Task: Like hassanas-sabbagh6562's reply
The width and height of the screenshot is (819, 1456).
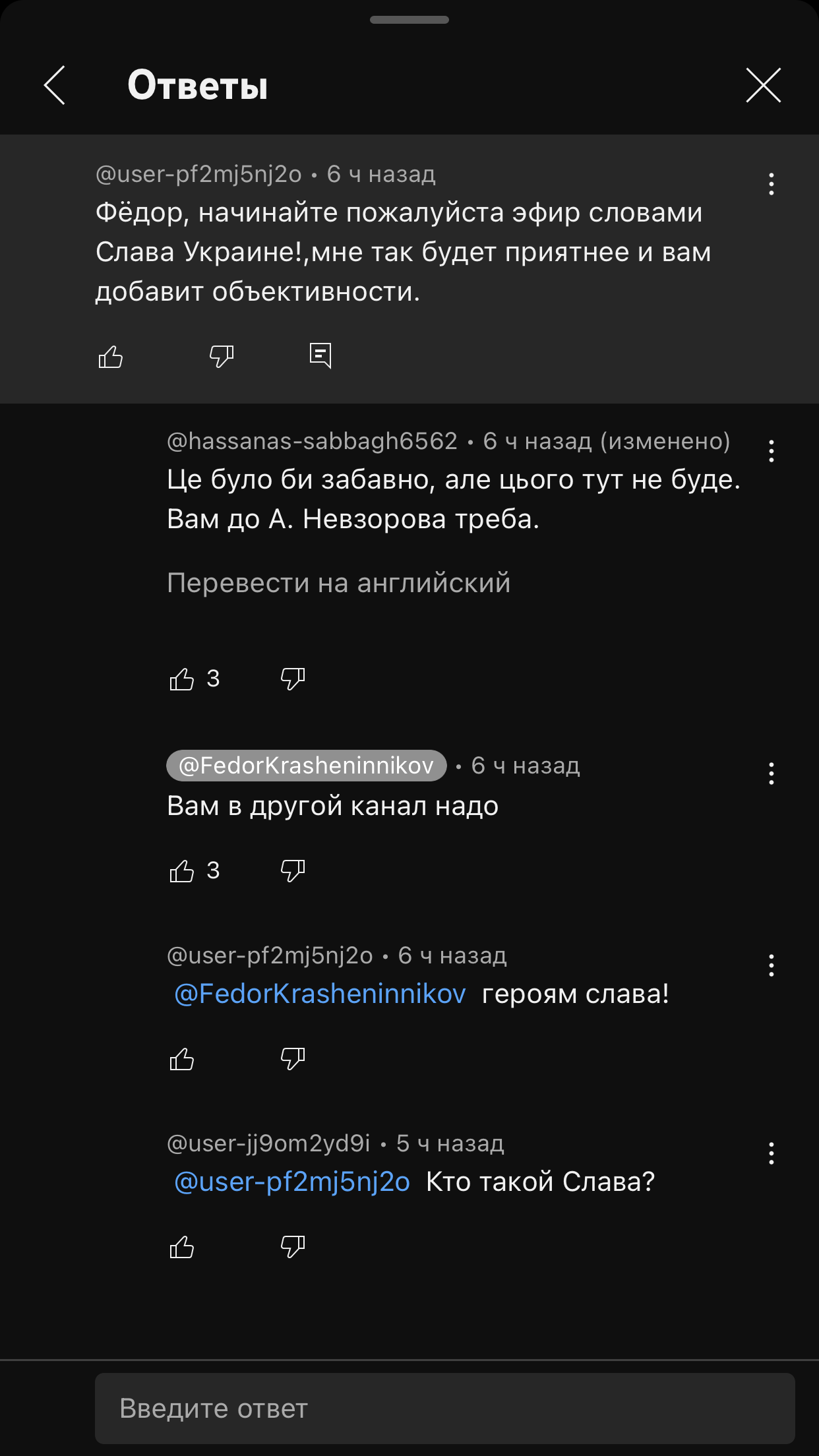Action: tap(182, 679)
